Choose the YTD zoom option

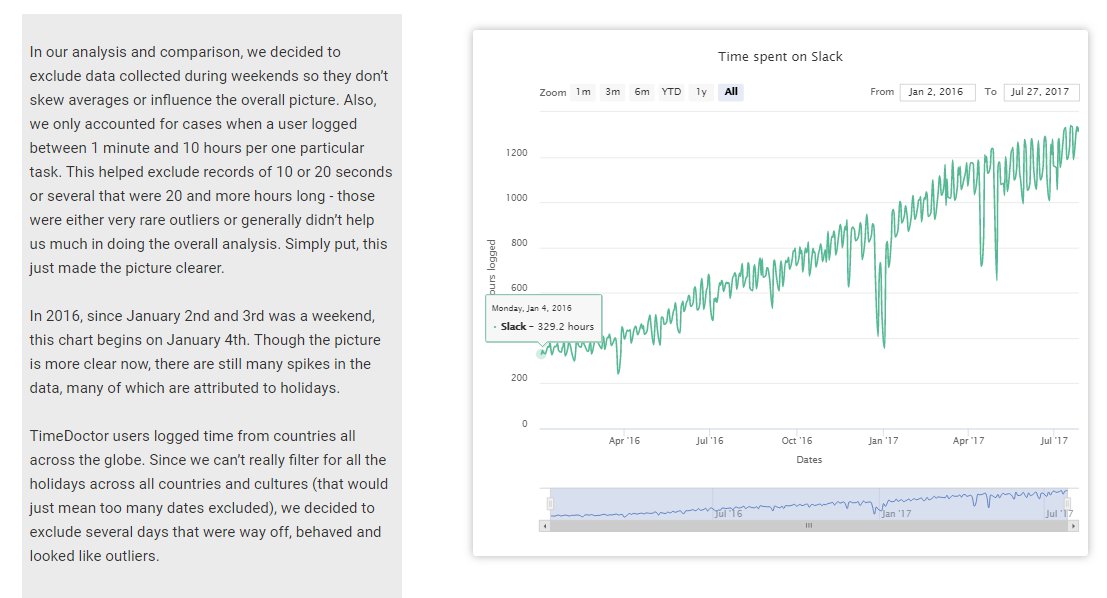pyautogui.click(x=671, y=92)
